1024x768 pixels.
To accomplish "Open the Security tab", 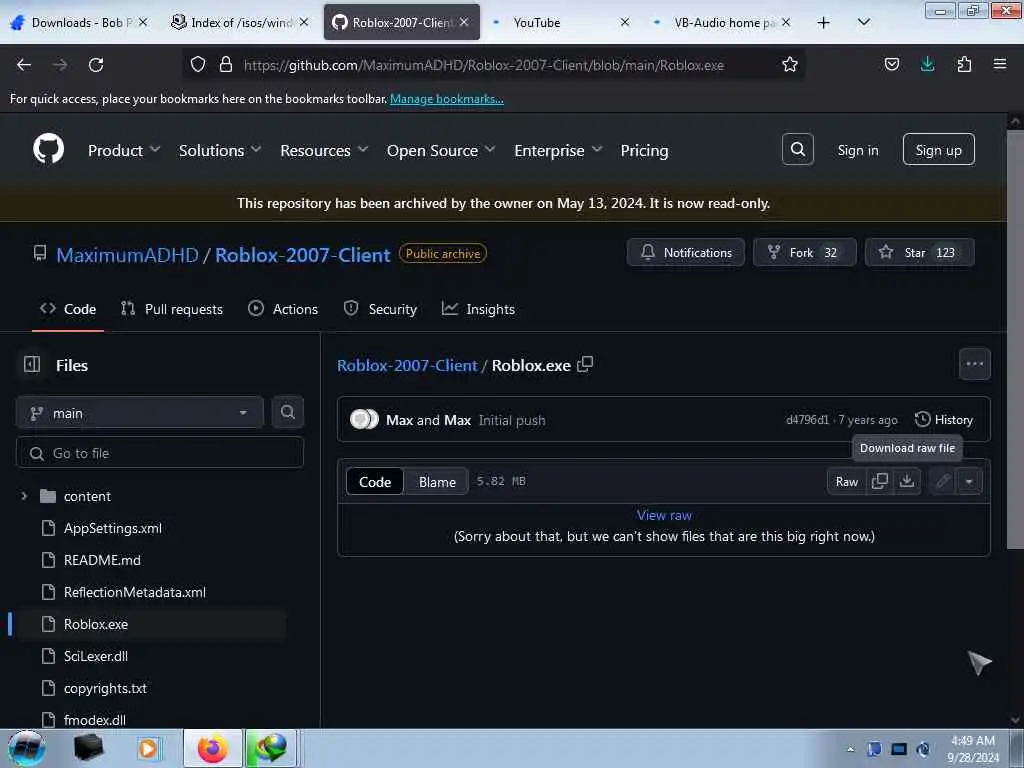I will (380, 309).
